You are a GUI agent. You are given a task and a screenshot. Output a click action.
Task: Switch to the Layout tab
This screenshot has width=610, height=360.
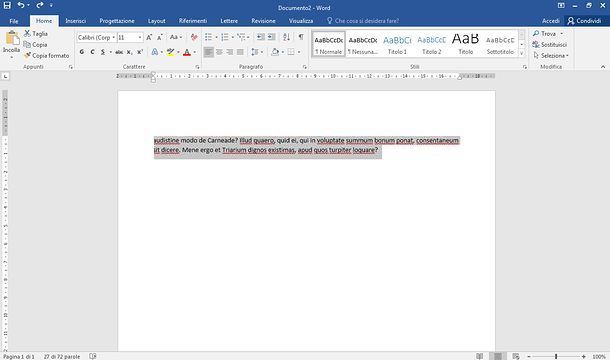coord(156,21)
